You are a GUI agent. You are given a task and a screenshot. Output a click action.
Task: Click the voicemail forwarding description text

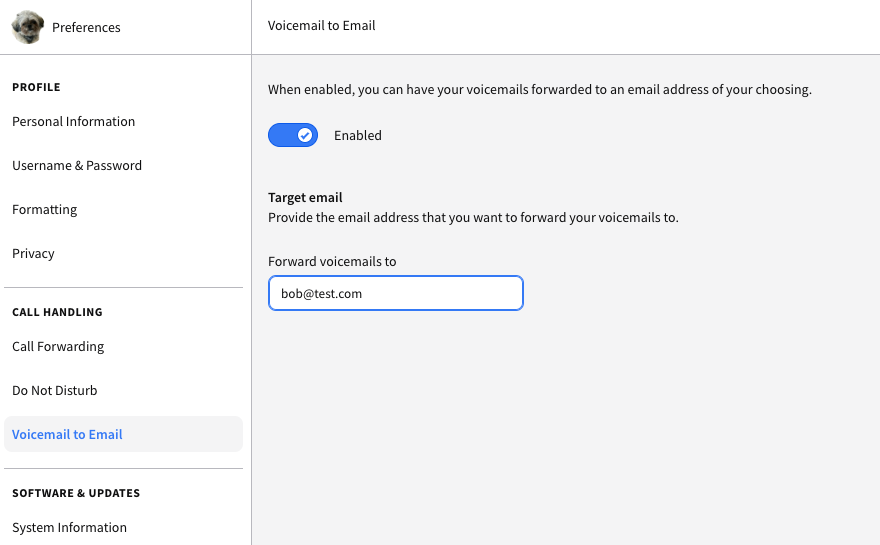pos(540,89)
